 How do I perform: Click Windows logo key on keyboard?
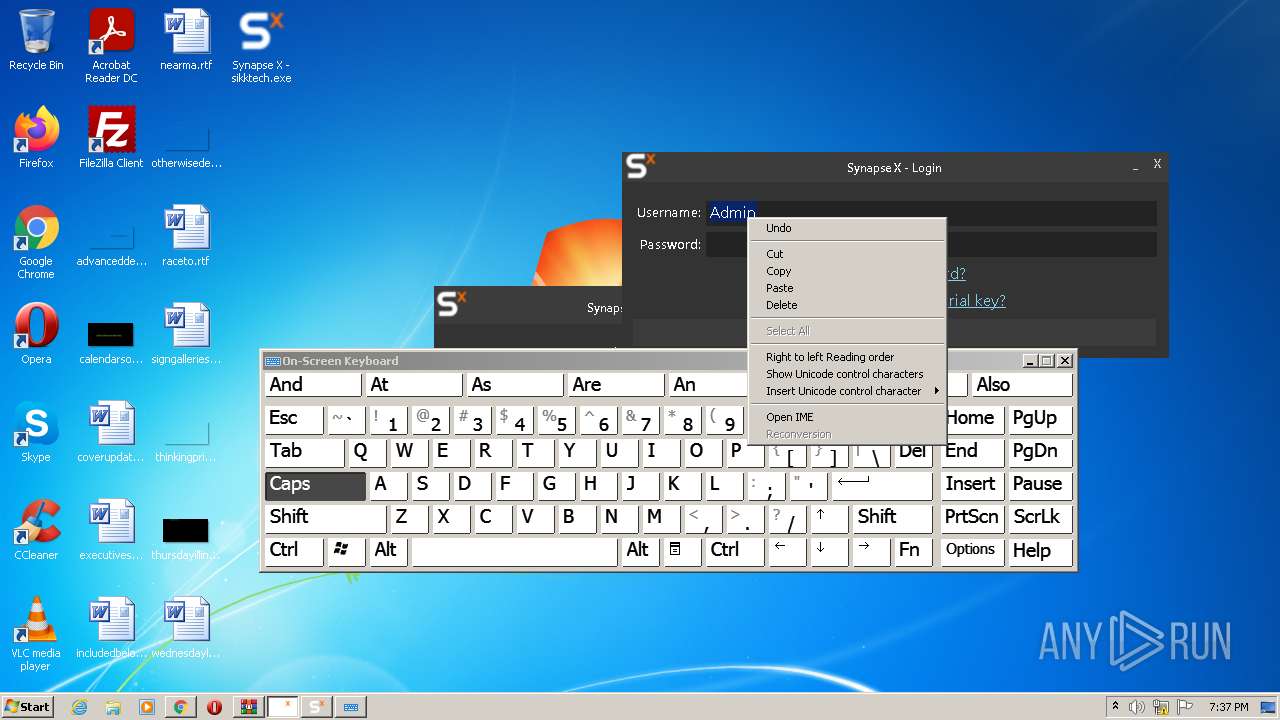[346, 551]
